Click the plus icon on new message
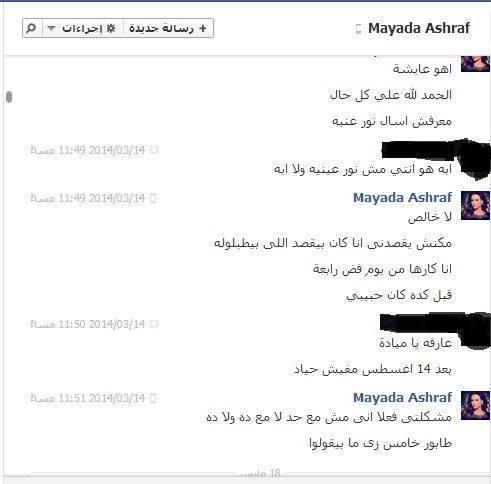 (x=202, y=29)
